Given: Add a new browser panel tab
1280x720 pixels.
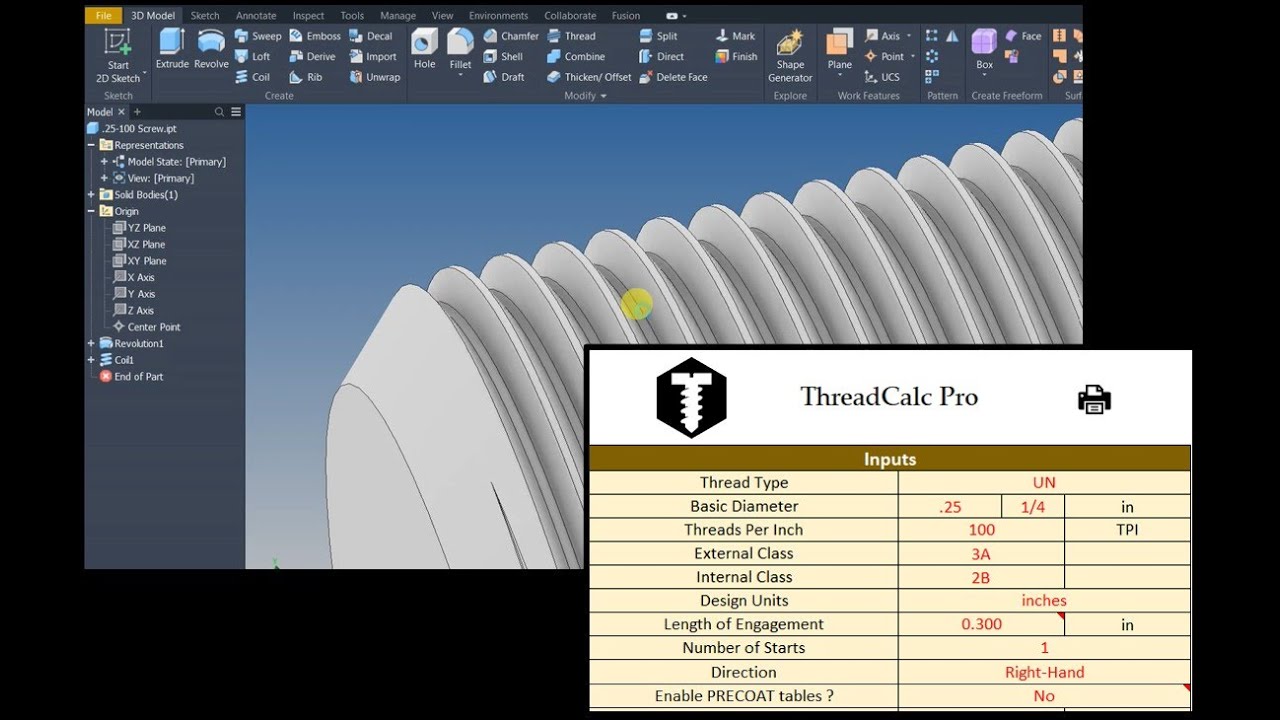Looking at the screenshot, I should click(x=137, y=112).
